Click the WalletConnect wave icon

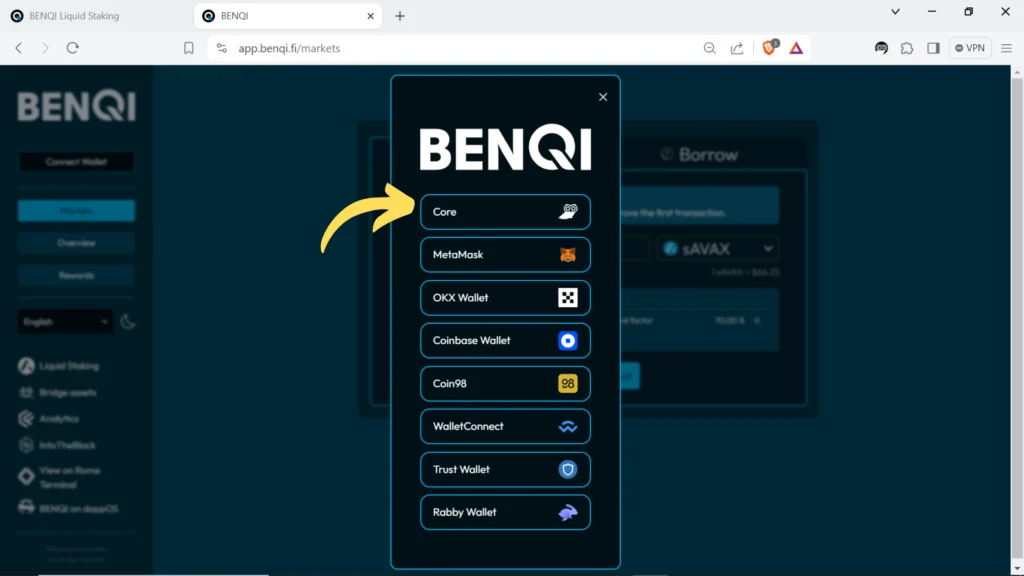click(x=567, y=427)
